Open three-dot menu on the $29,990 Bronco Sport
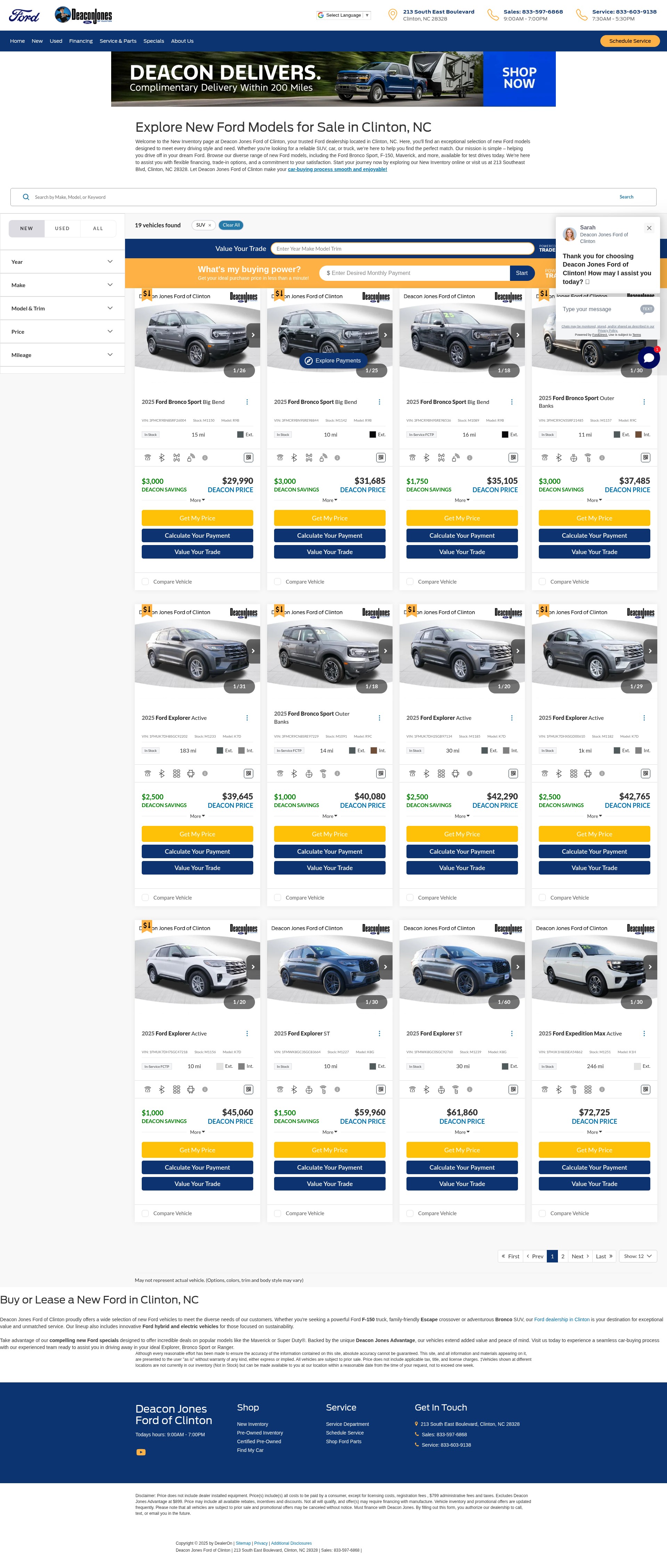Viewport: 667px width, 1568px height. pos(246,403)
